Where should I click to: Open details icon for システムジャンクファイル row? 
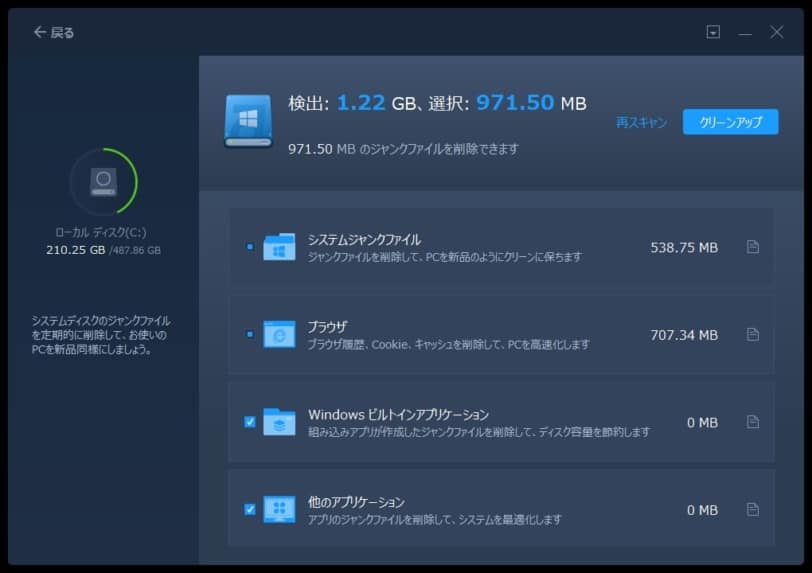point(752,247)
